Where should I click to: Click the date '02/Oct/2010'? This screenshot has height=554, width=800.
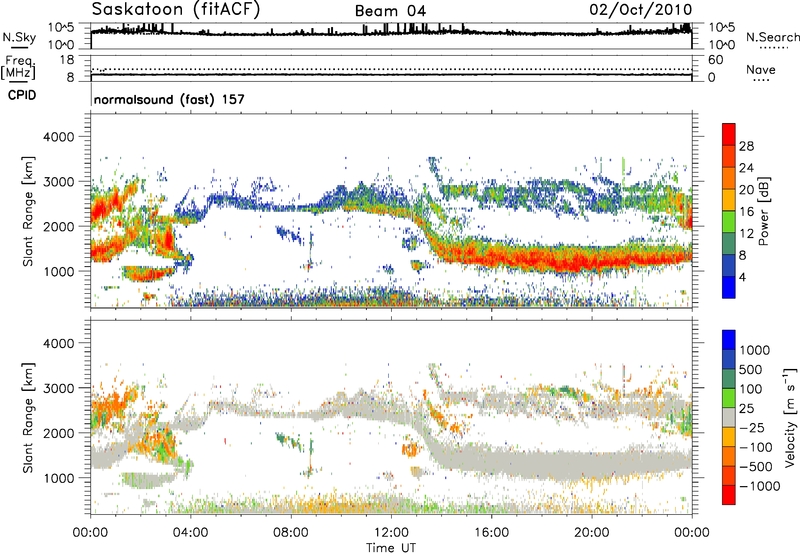pos(641,10)
